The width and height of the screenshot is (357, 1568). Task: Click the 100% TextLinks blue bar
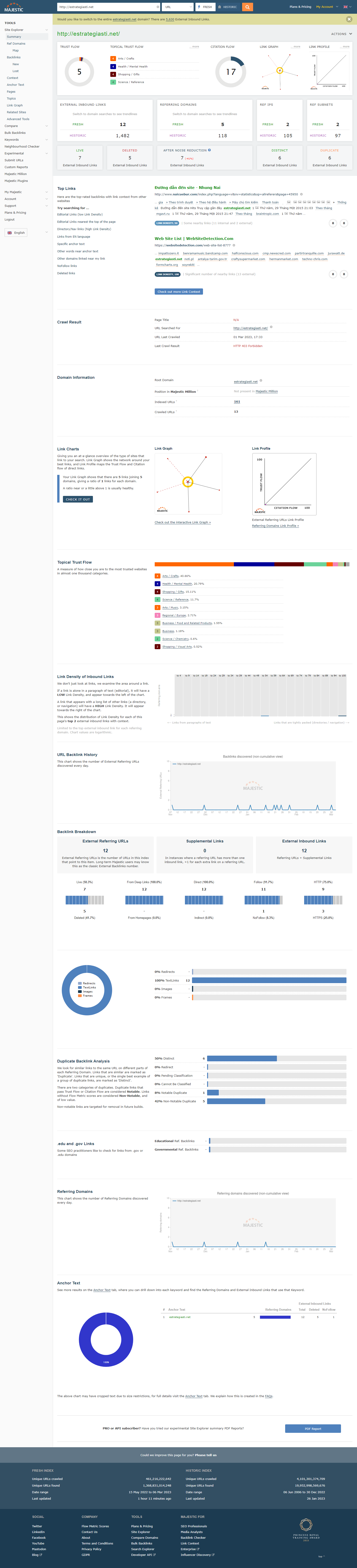(269, 981)
